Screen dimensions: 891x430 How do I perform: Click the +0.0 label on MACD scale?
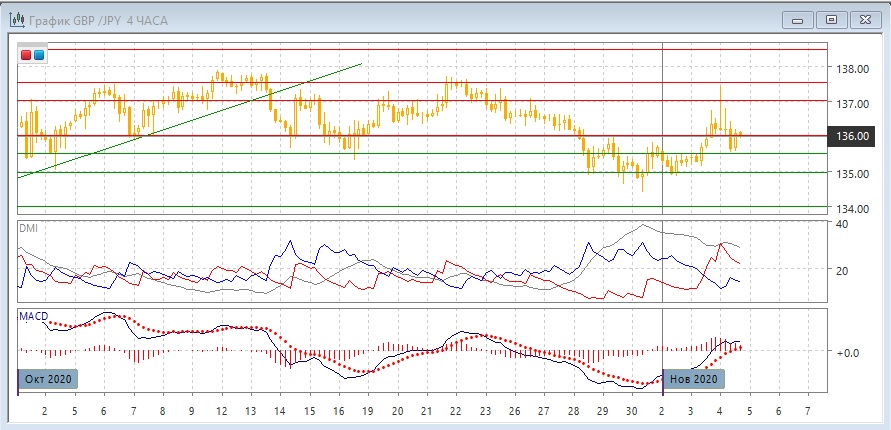click(848, 352)
